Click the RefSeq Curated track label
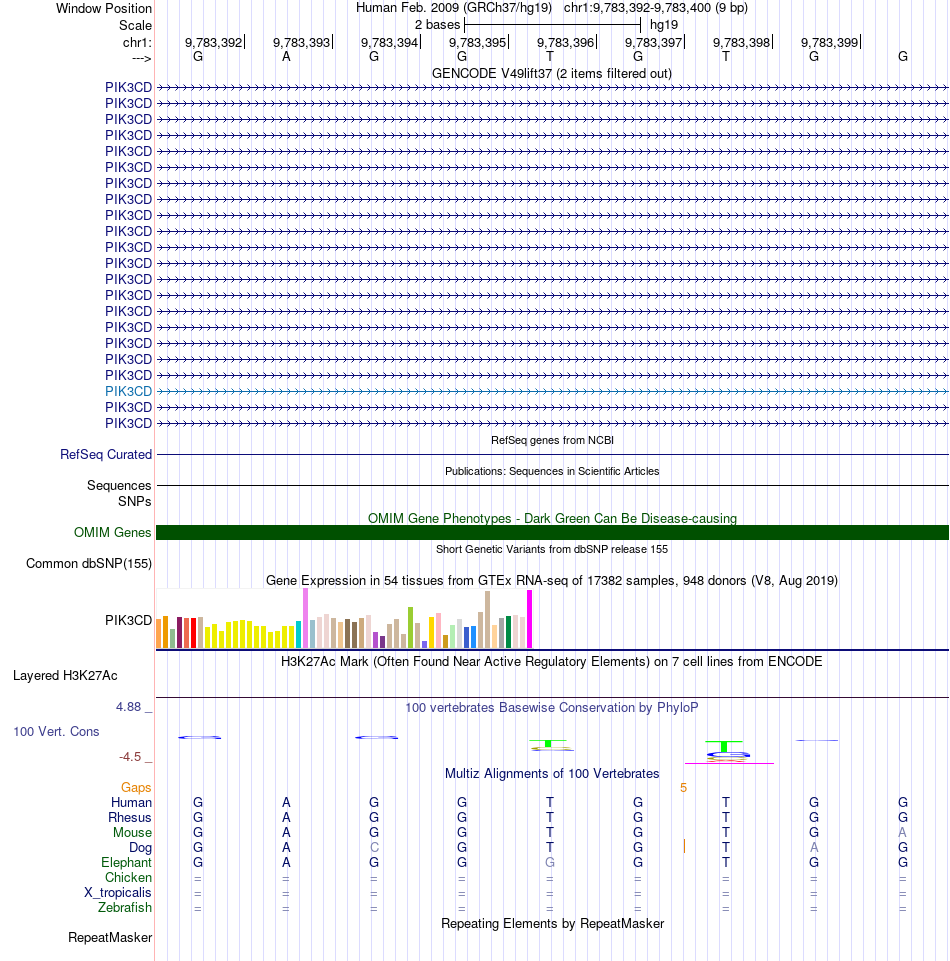 [x=105, y=454]
